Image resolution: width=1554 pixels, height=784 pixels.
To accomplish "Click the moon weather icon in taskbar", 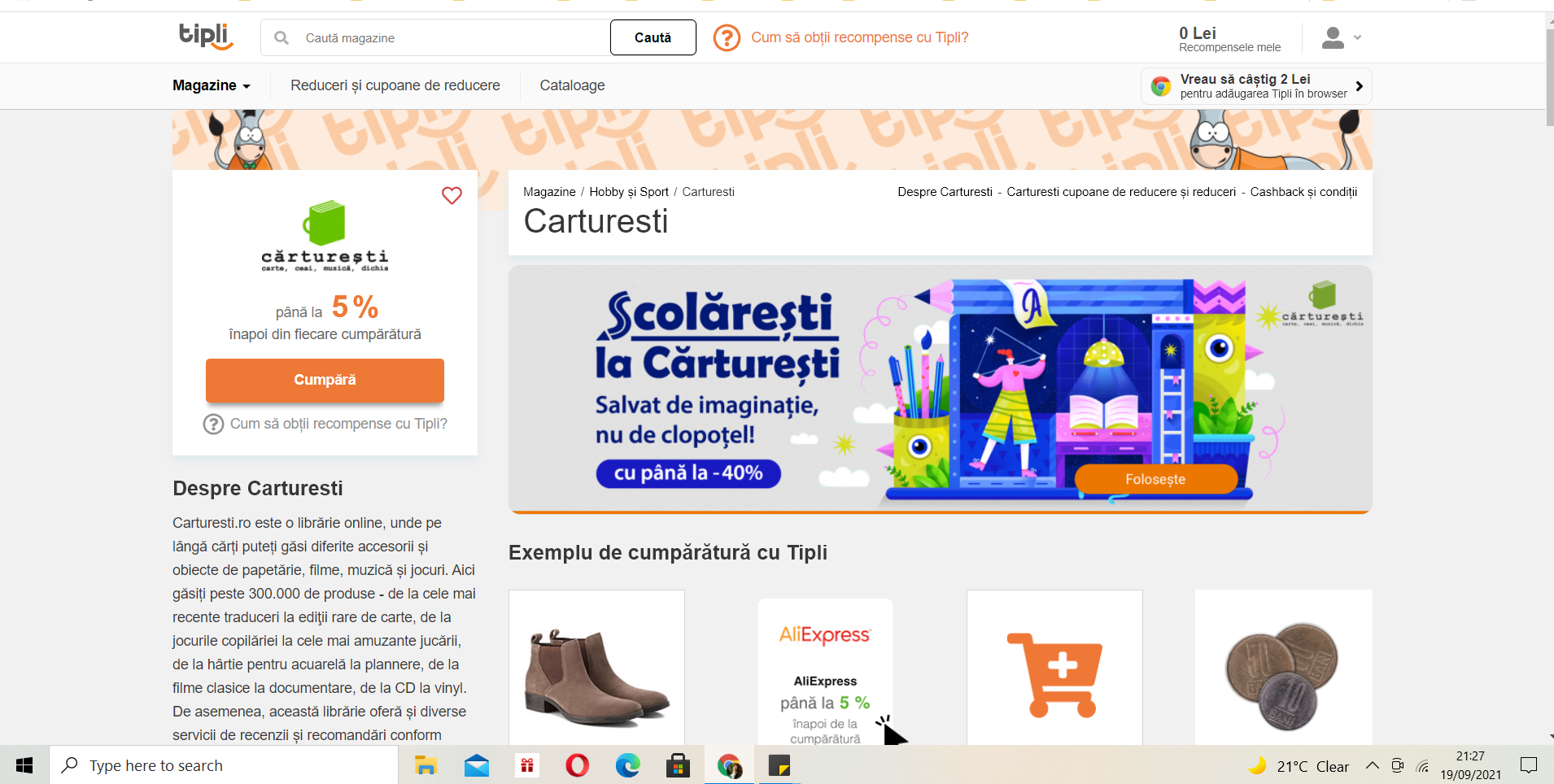I will (1257, 765).
